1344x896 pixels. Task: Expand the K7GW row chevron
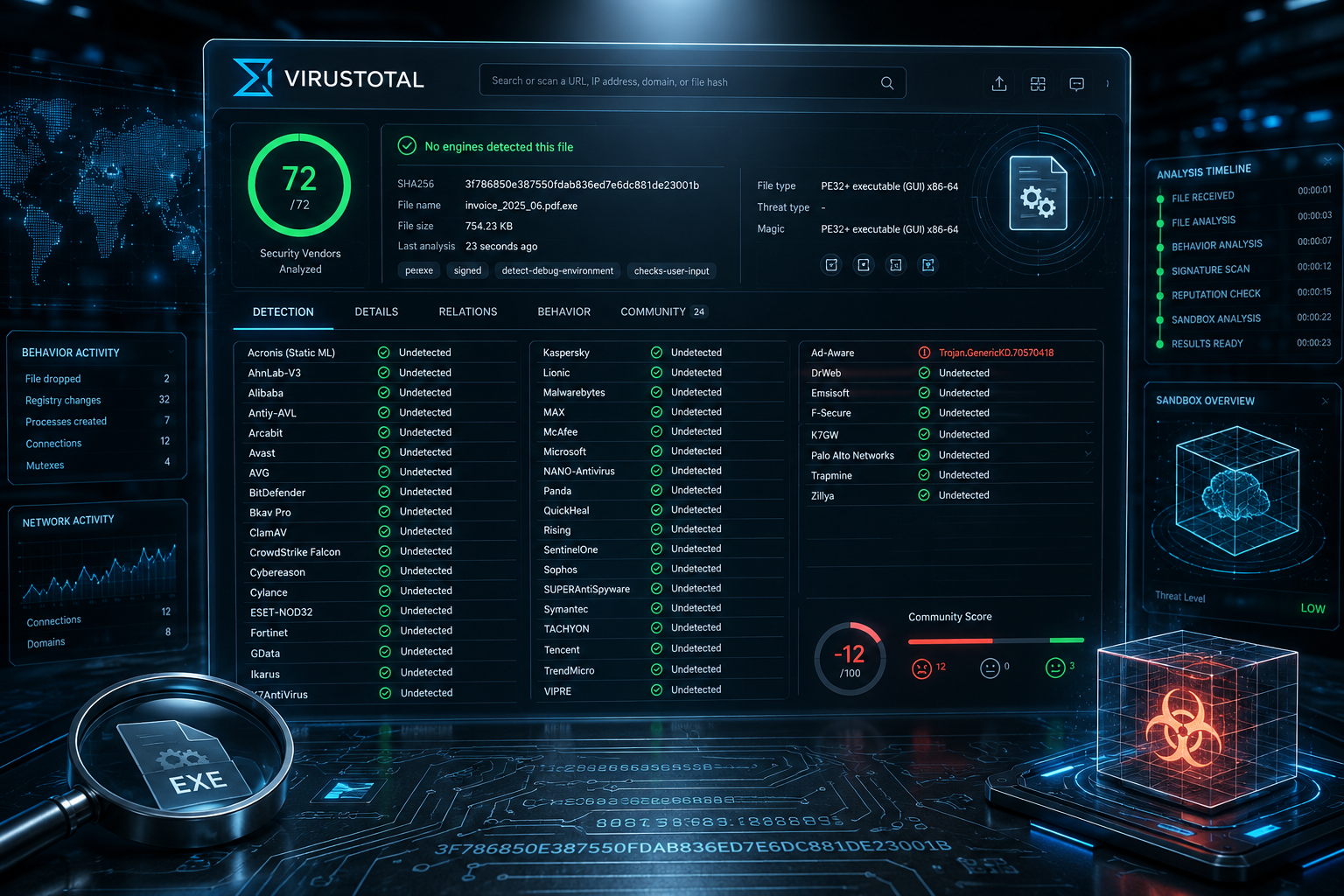point(1088,433)
